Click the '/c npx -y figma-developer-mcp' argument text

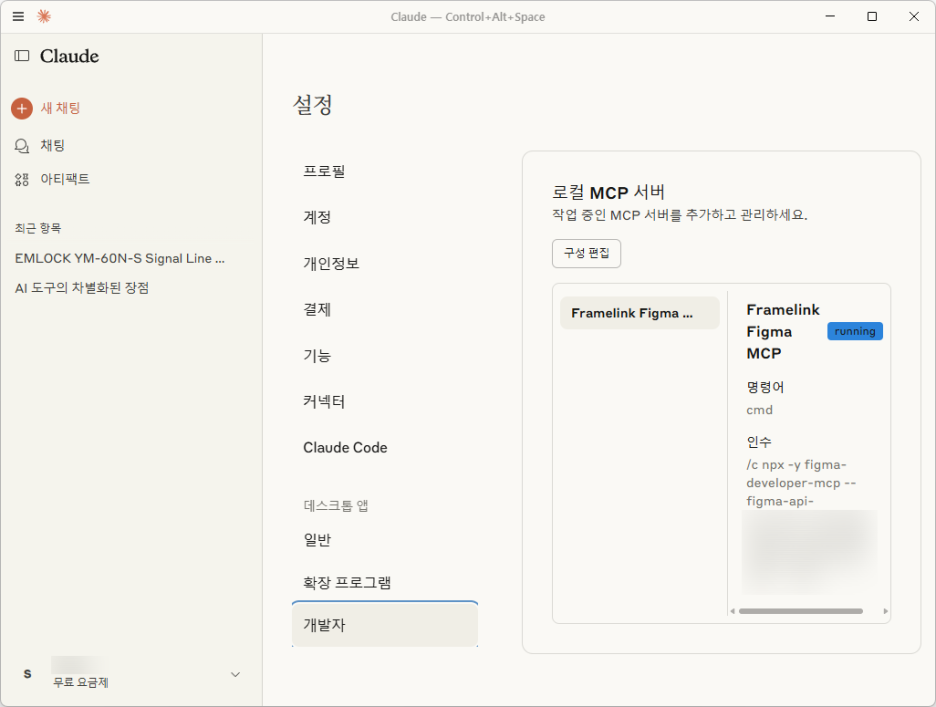point(801,482)
